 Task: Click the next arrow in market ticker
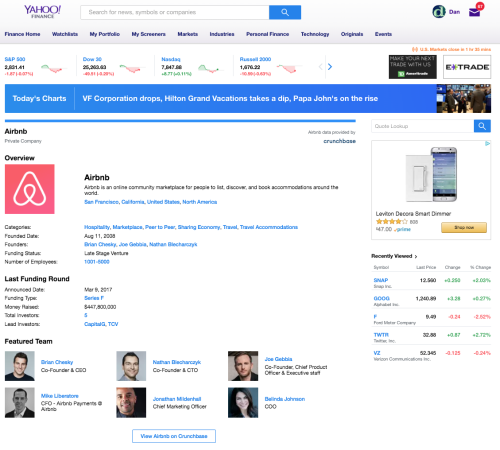(x=330, y=67)
